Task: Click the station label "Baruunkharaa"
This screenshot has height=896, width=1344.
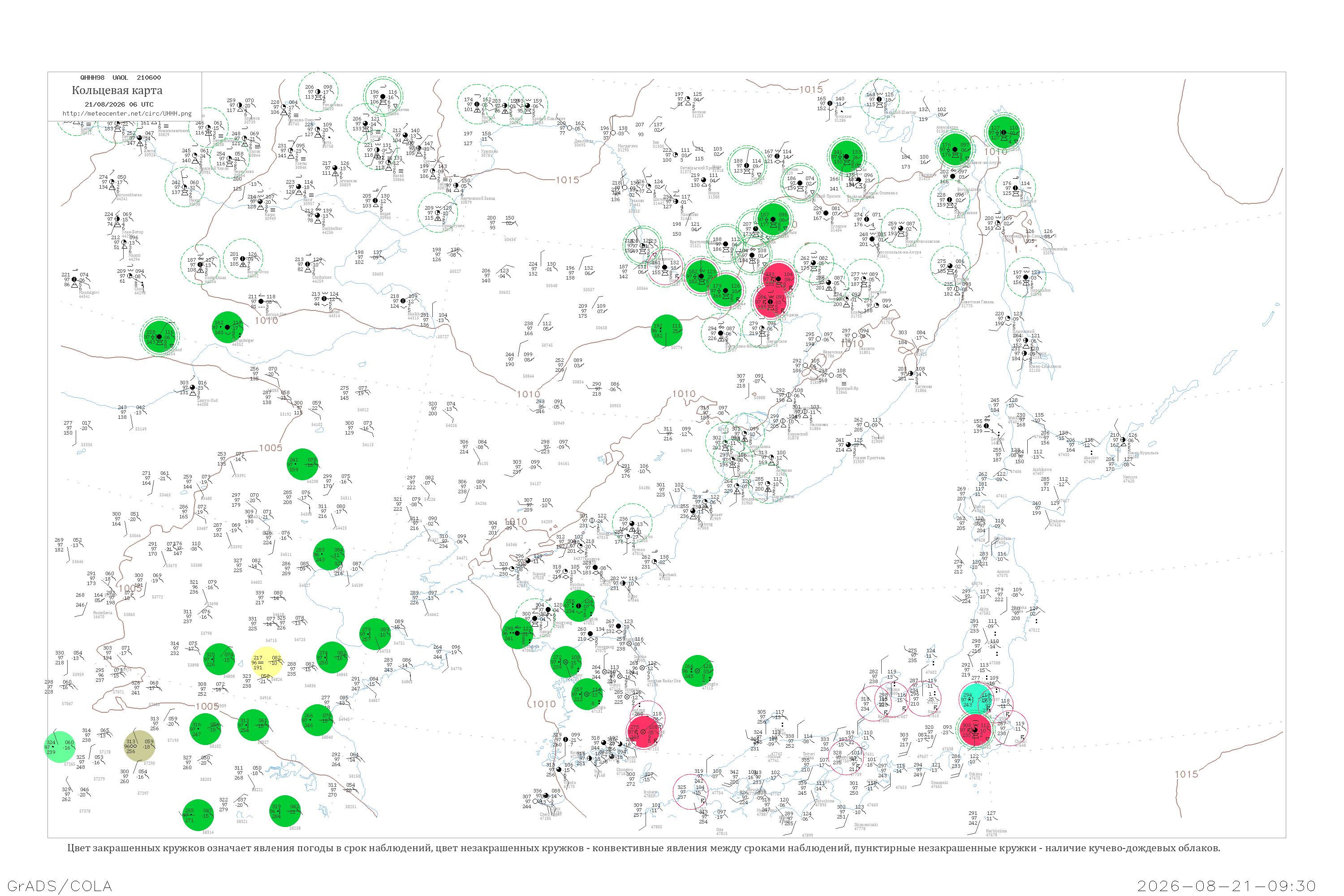Action: (x=129, y=195)
